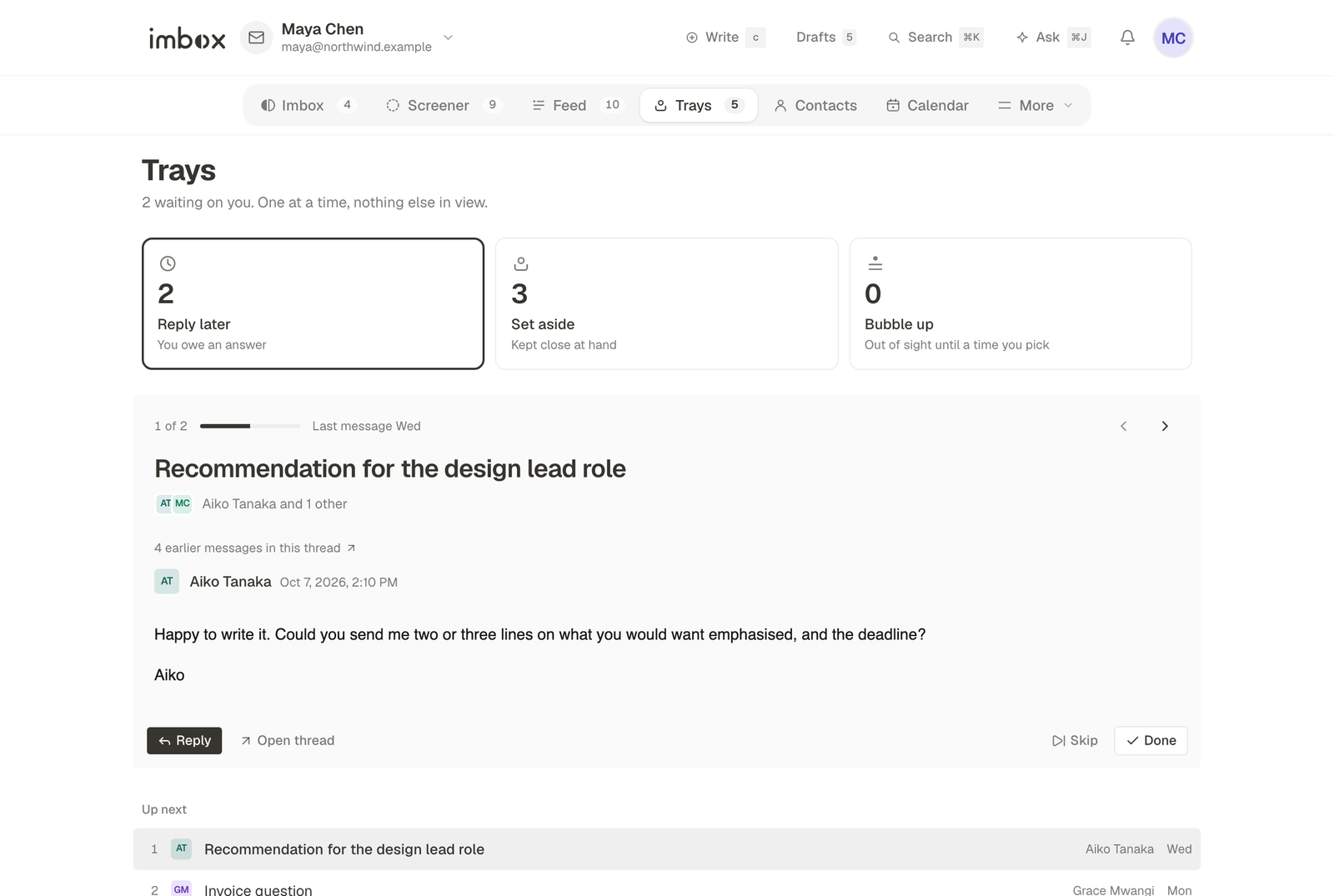
Task: Click the GM avatar on Invoice question row
Action: pyautogui.click(x=181, y=888)
